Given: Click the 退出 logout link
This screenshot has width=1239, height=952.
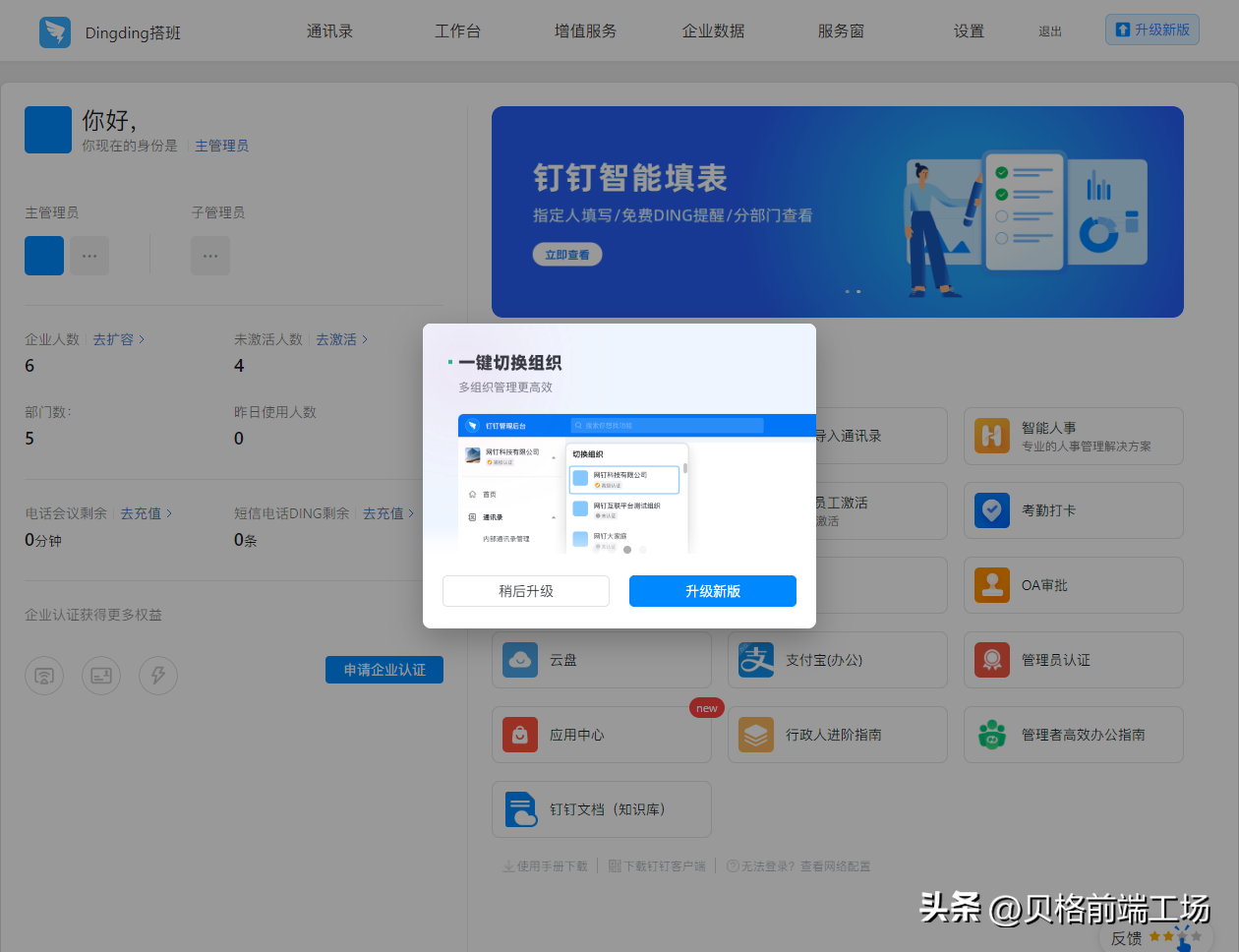Looking at the screenshot, I should point(1050,31).
